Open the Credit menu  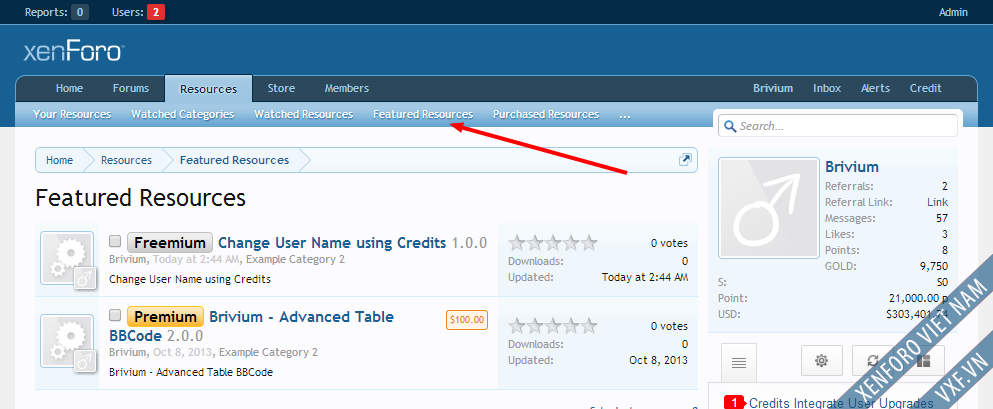point(926,89)
